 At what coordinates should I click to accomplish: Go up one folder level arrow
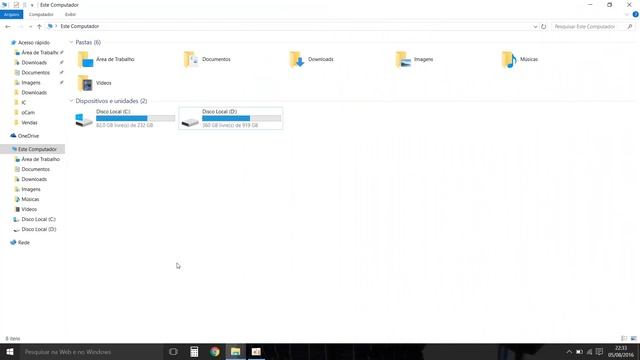click(39, 27)
